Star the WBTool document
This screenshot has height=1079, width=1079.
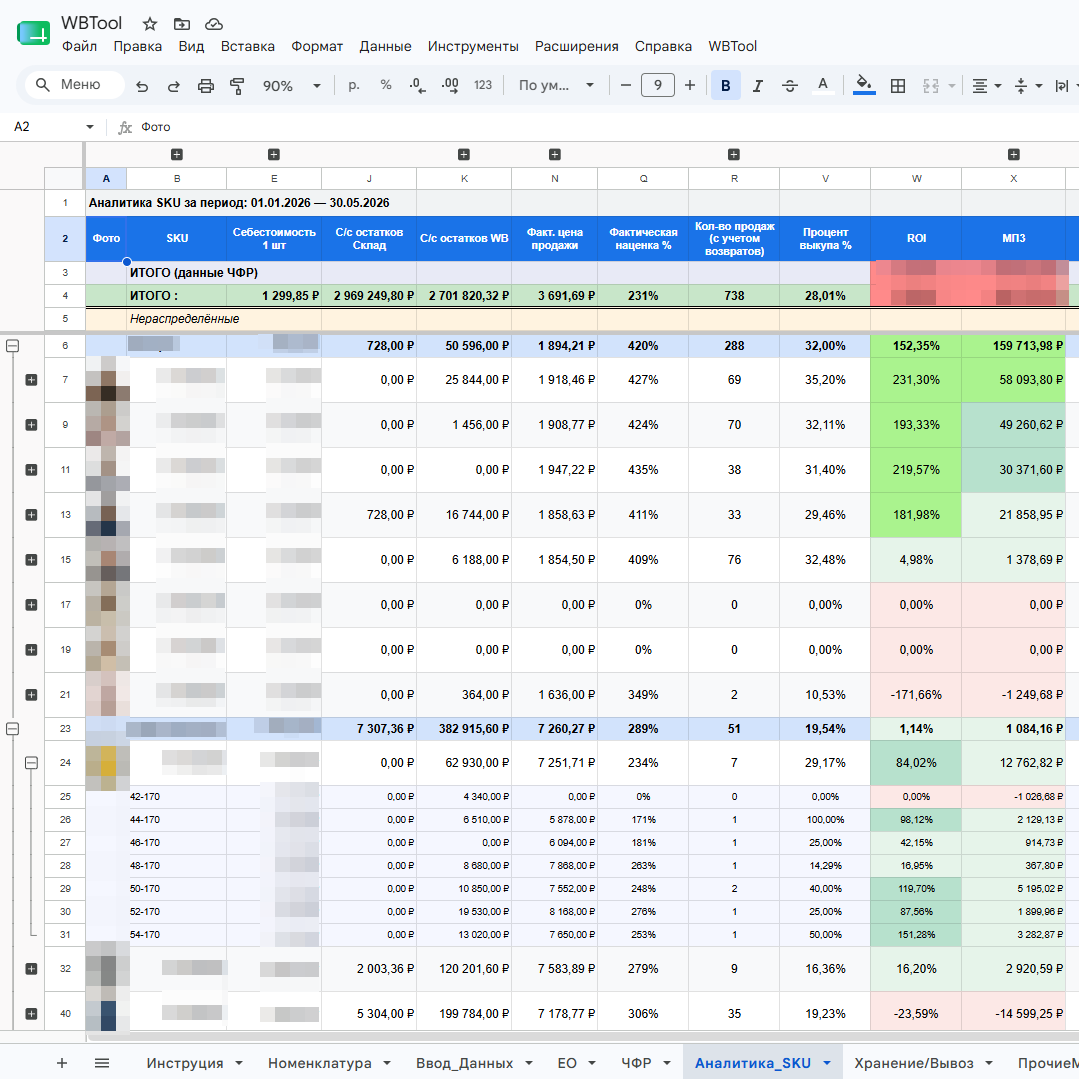point(149,24)
